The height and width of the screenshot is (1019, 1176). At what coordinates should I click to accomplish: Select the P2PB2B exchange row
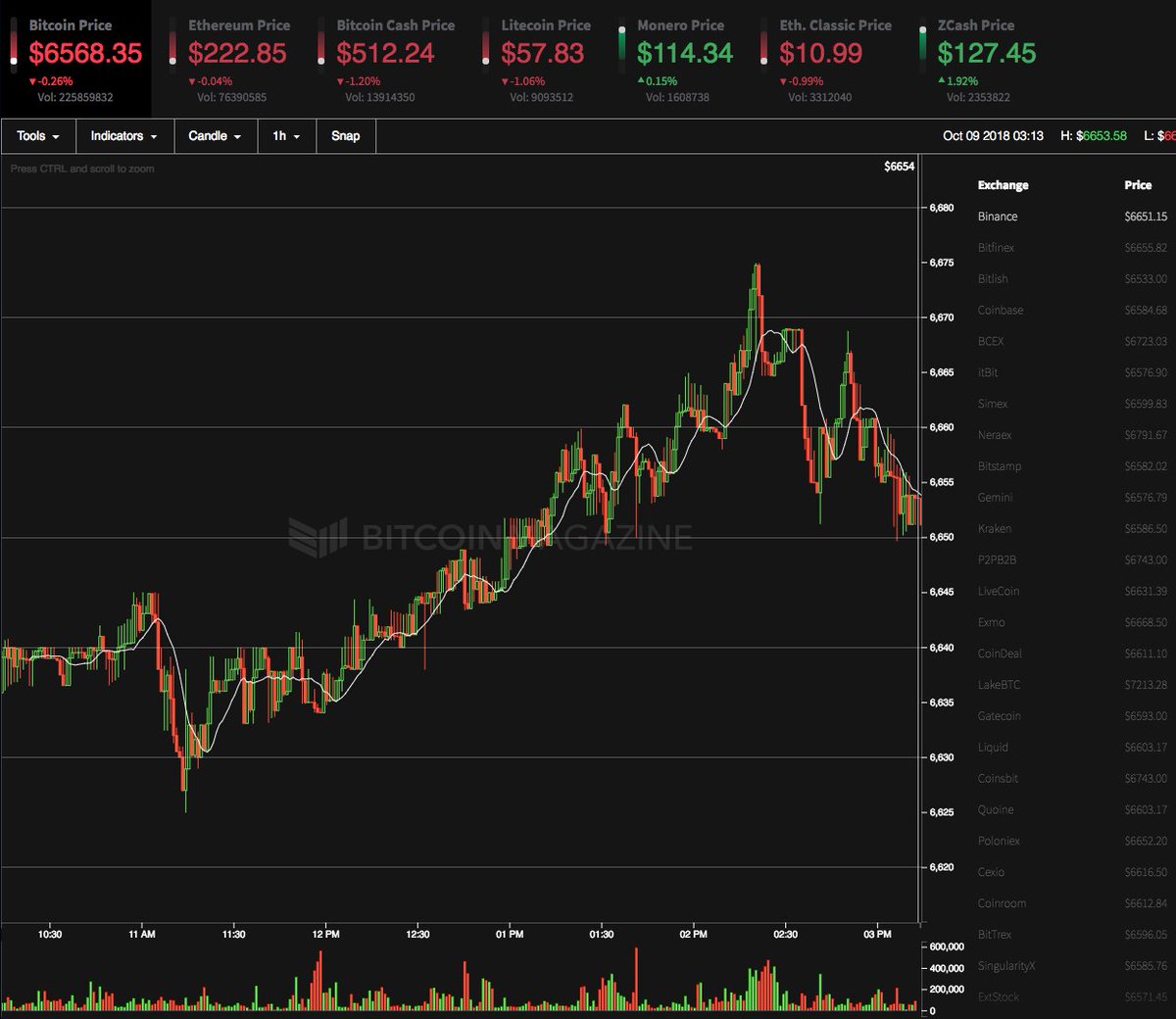[x=1073, y=560]
